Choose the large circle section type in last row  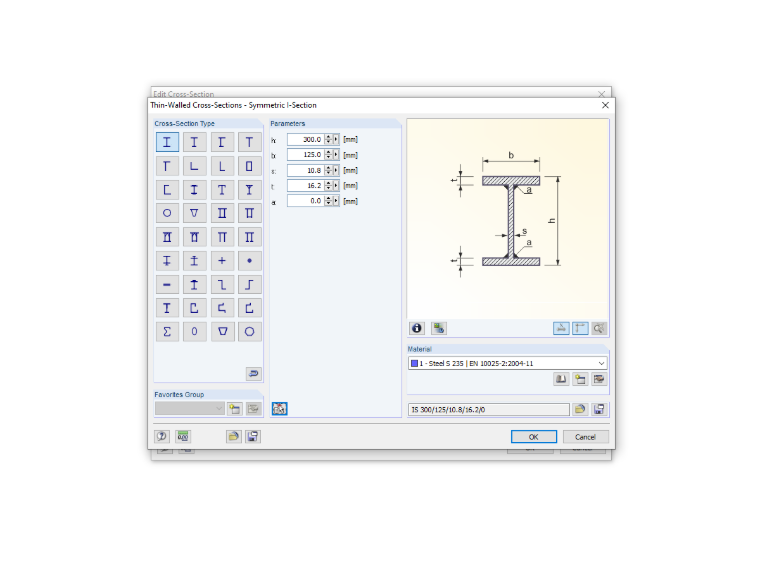click(249, 332)
